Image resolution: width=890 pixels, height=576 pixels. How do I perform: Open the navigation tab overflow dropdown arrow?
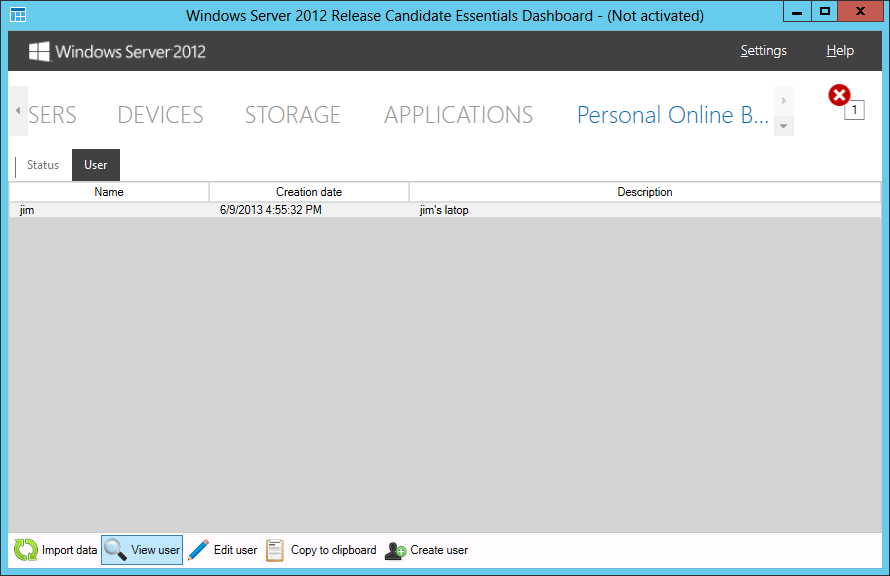coord(784,126)
